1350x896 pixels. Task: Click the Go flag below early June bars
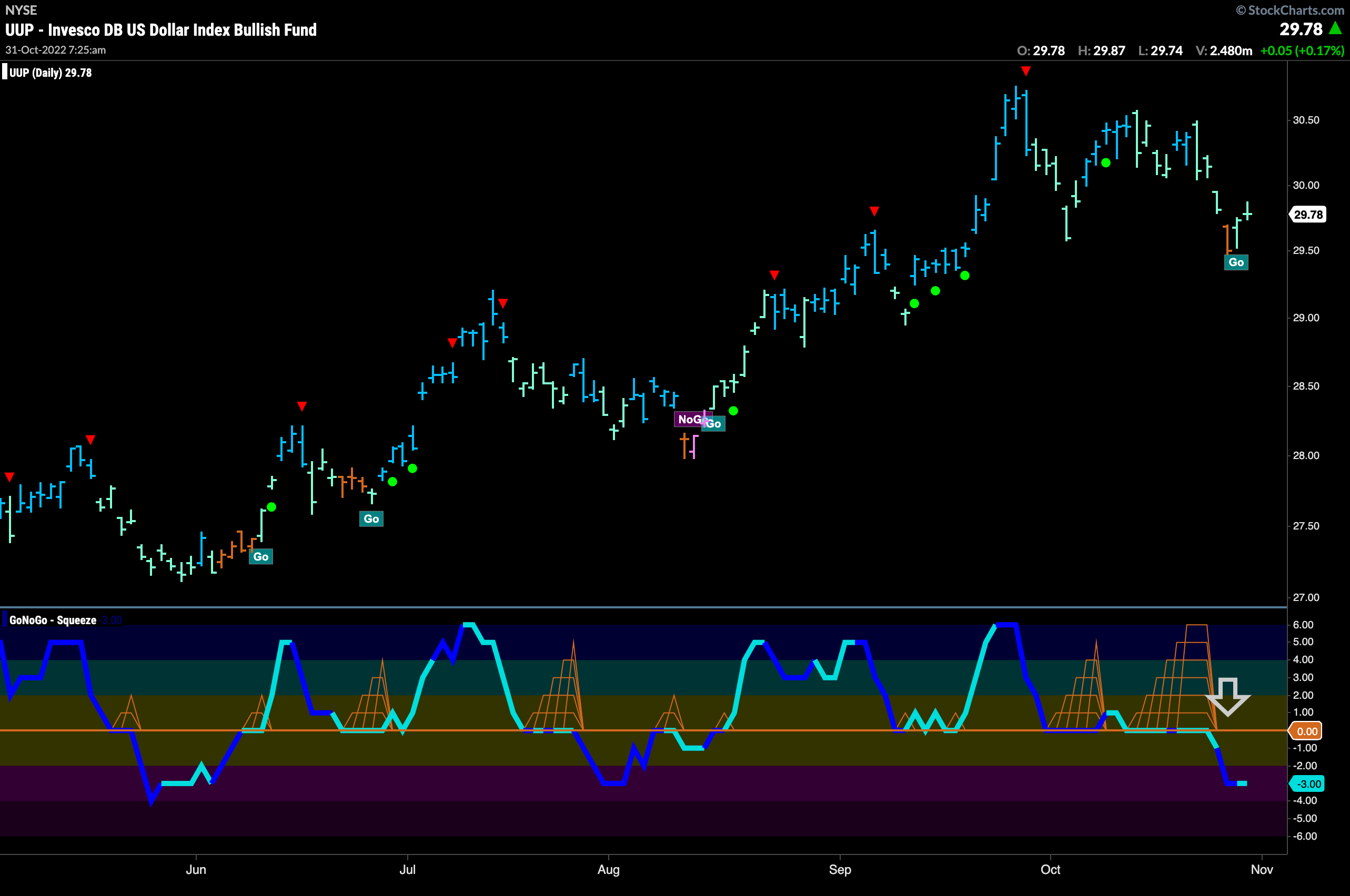(x=261, y=556)
